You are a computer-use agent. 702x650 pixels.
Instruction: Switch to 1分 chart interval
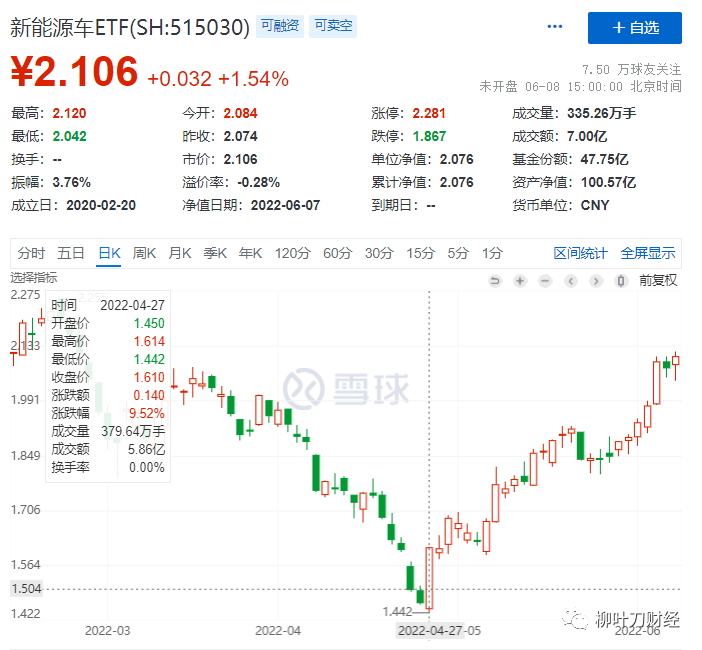click(492, 253)
